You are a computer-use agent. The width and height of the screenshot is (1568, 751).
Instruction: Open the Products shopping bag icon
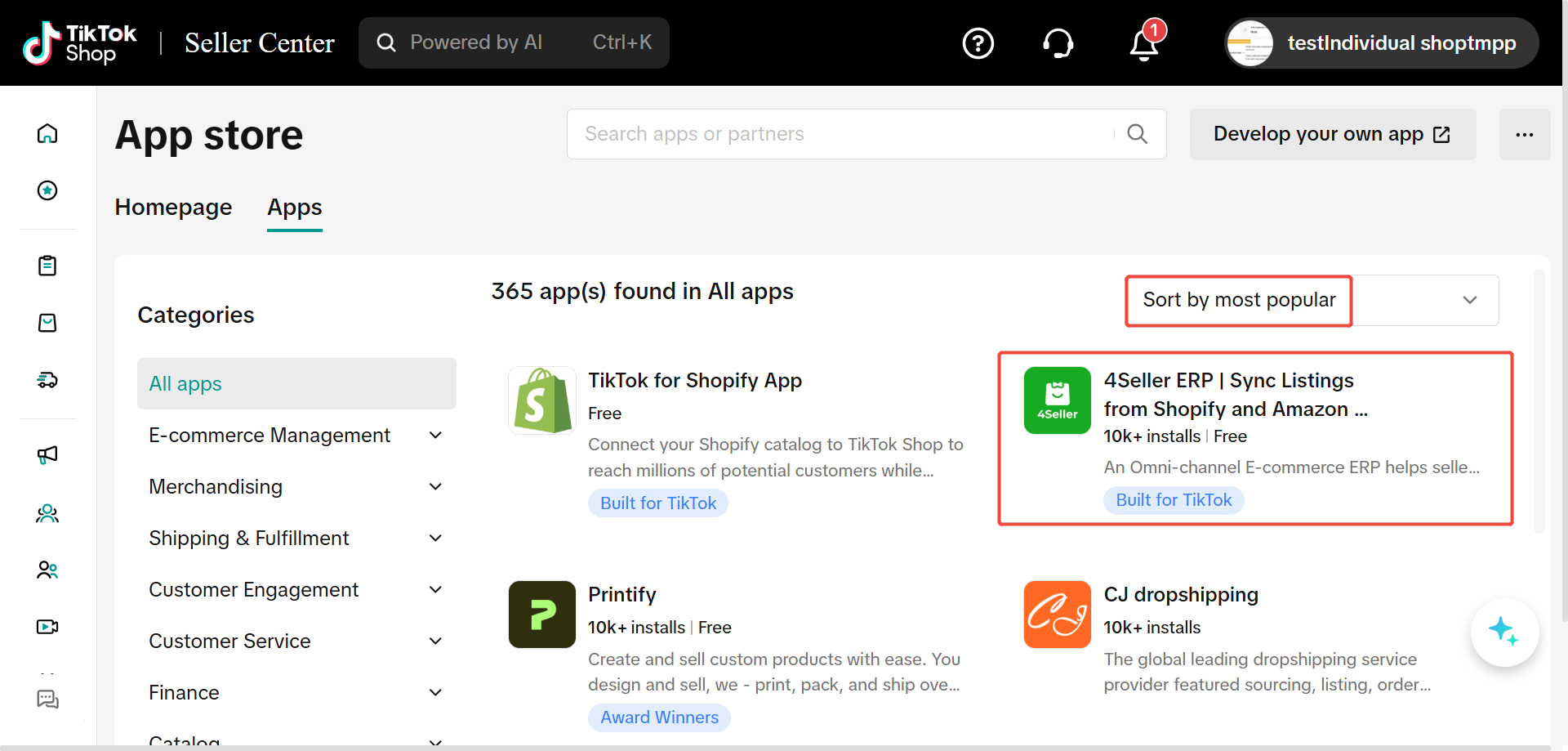(47, 323)
